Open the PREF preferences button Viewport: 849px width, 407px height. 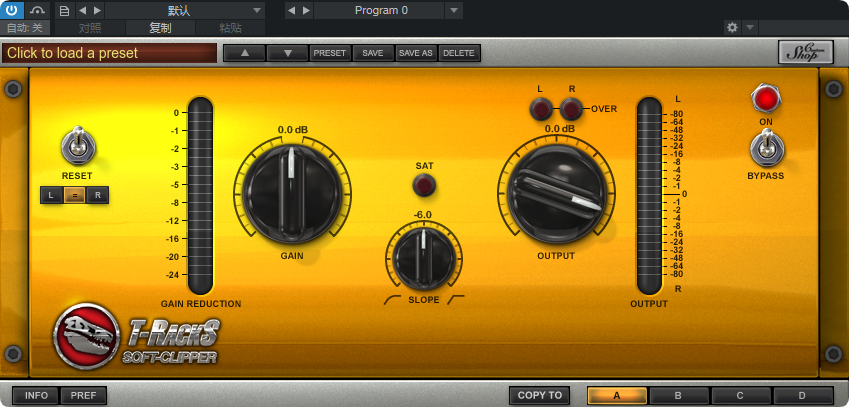[83, 396]
